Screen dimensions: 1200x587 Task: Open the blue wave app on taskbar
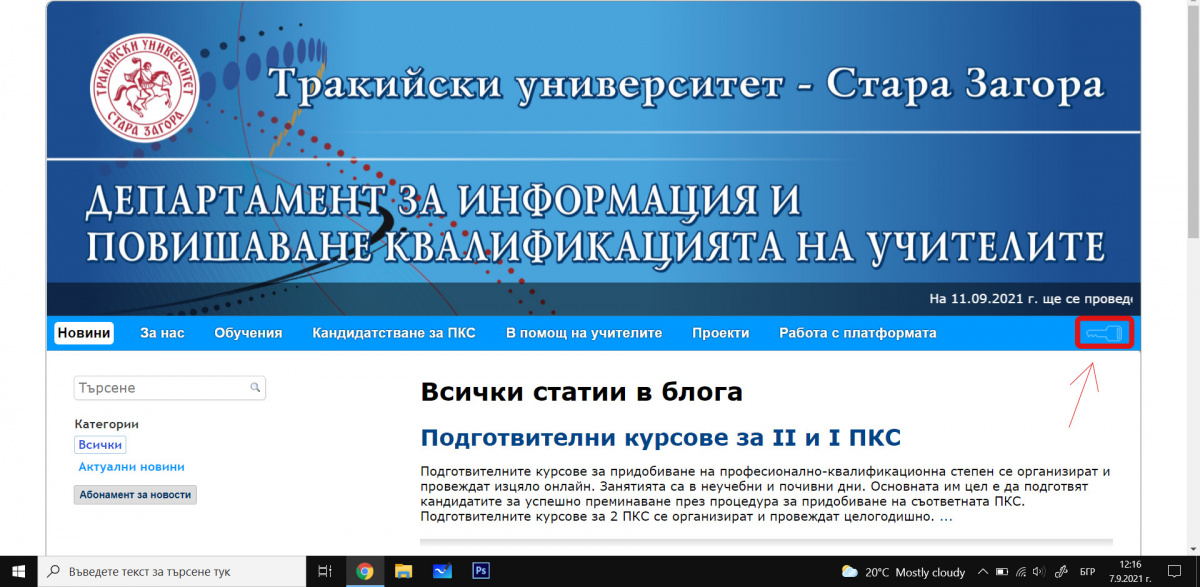(442, 572)
